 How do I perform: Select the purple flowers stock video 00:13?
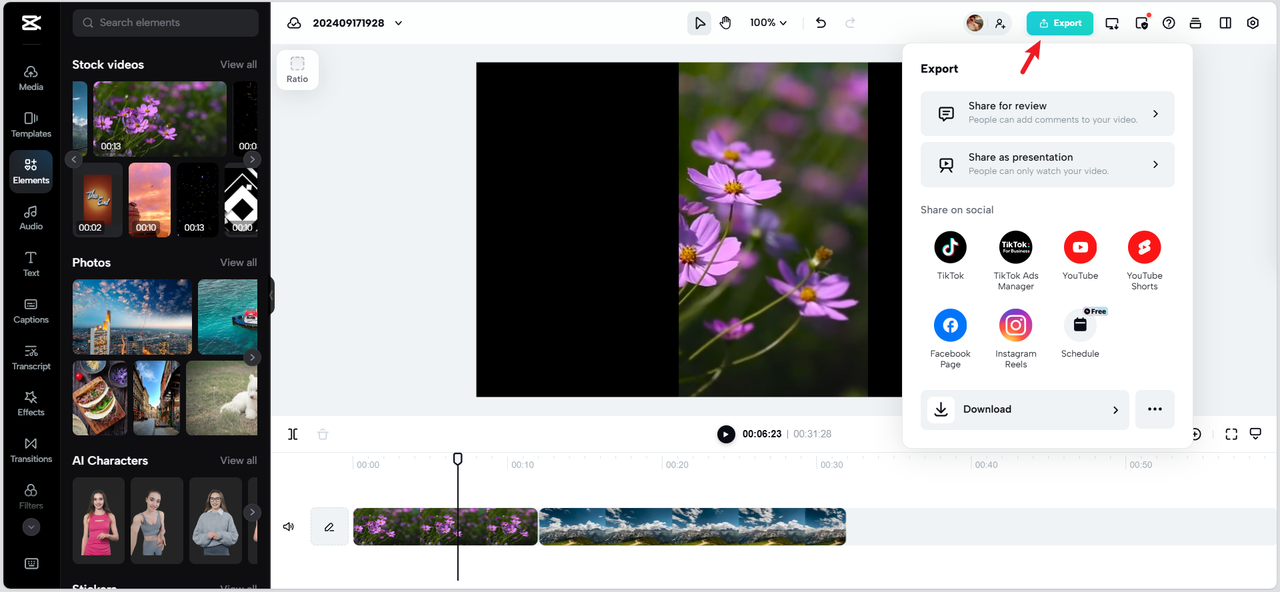[160, 118]
